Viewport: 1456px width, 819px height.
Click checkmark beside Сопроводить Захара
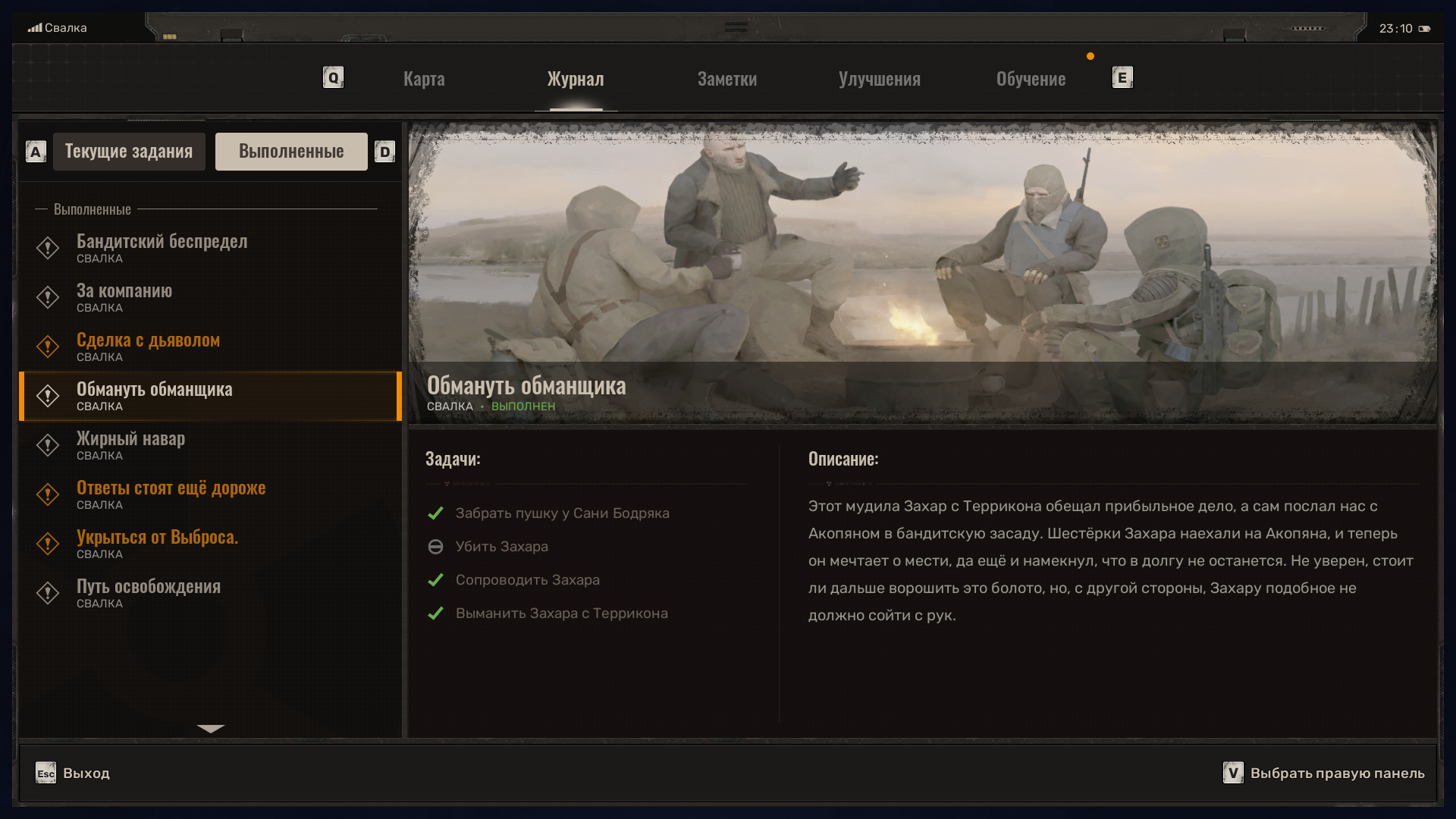point(435,580)
